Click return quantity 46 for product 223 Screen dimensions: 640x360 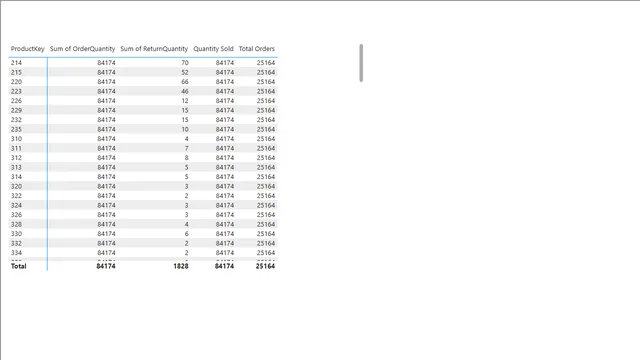(185, 91)
